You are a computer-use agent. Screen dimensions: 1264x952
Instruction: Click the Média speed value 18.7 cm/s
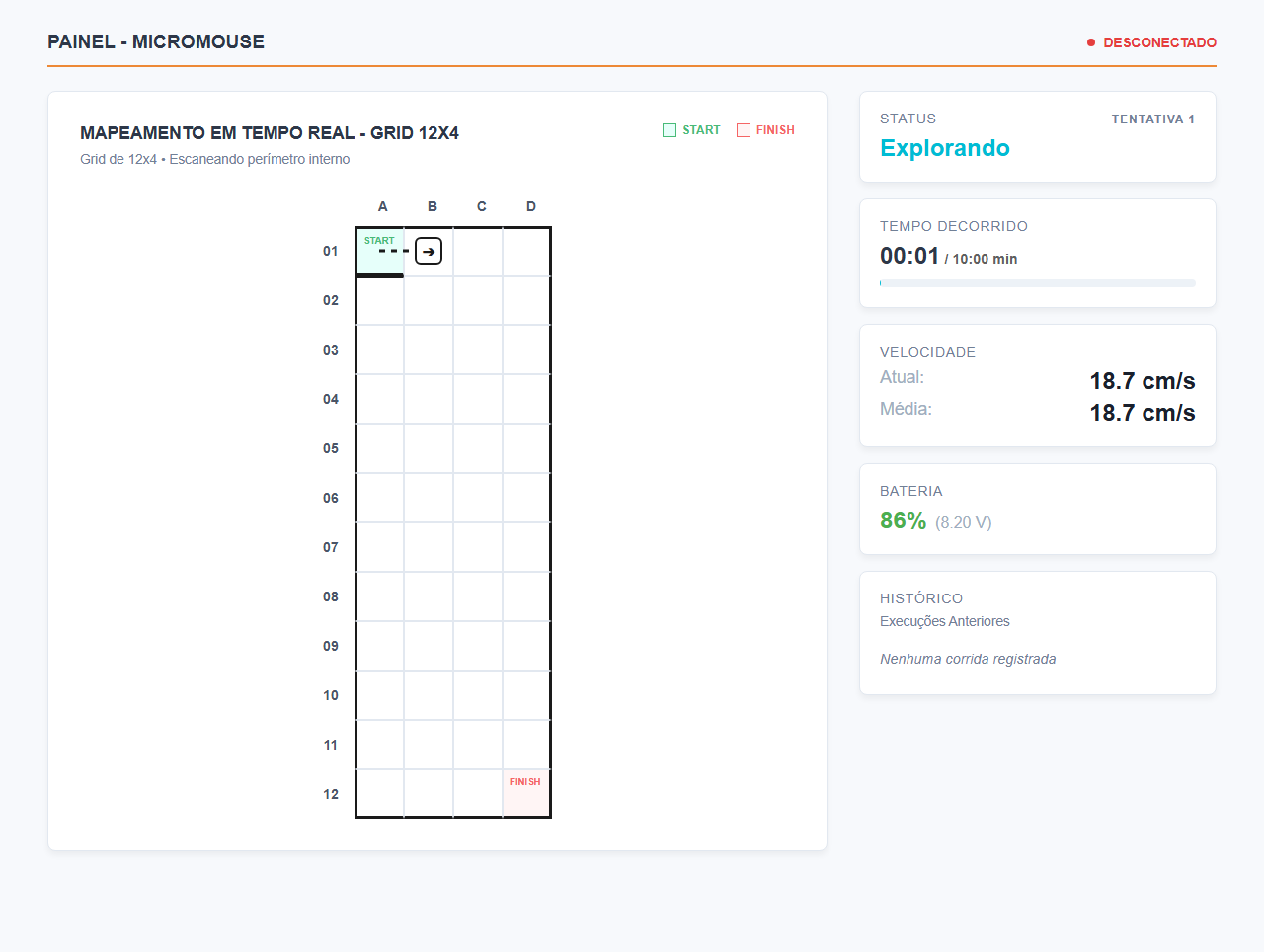[1143, 413]
